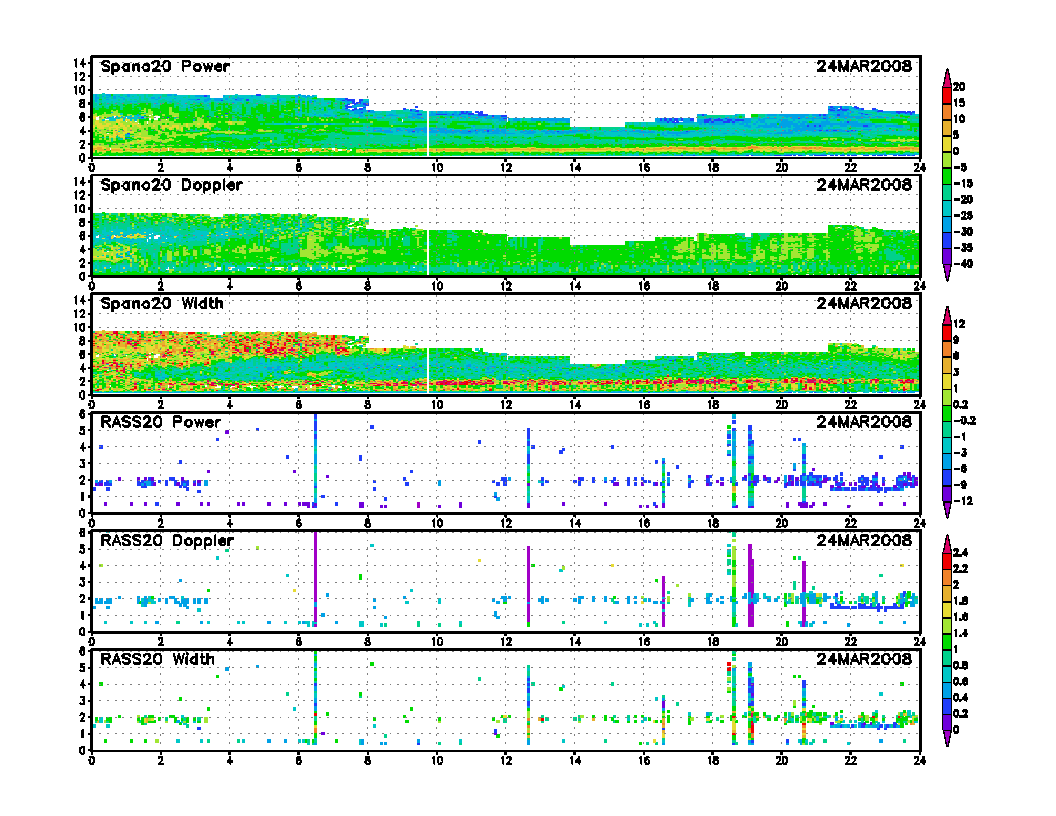Viewport: 1056px width, 816px height.
Task: Click the purple vertical streak near hour 6.5 in RASS20 Doppler
Action: [x=315, y=579]
